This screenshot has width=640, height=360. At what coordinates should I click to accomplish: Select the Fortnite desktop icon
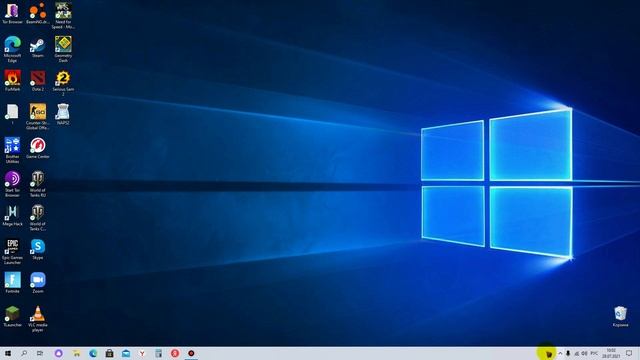(x=12, y=282)
